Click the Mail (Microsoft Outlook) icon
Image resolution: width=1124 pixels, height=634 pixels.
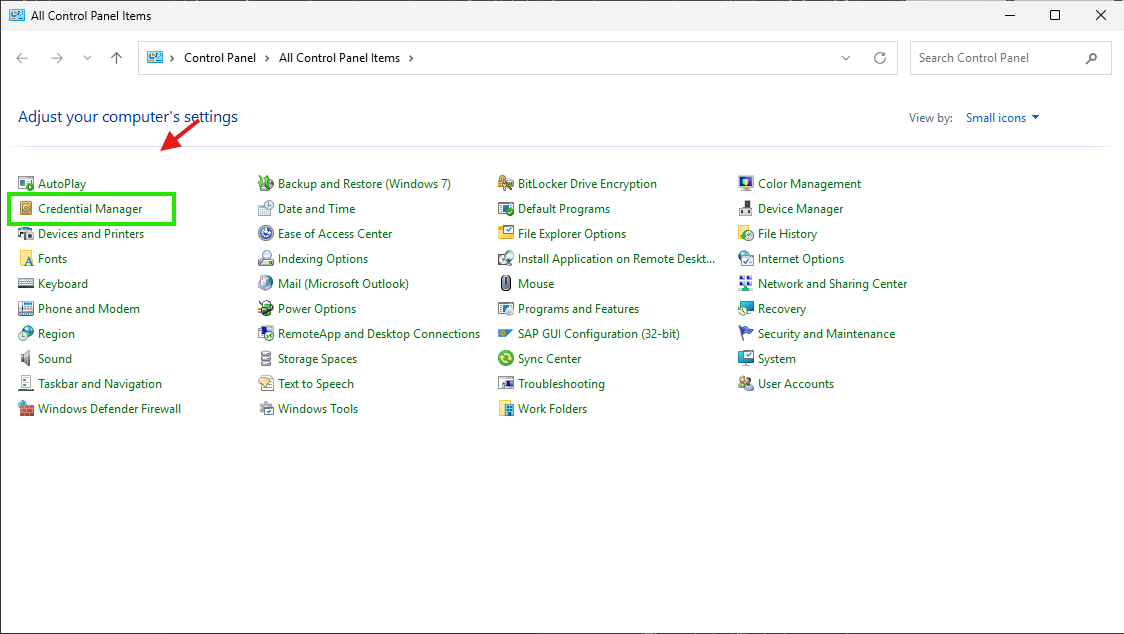coord(266,284)
